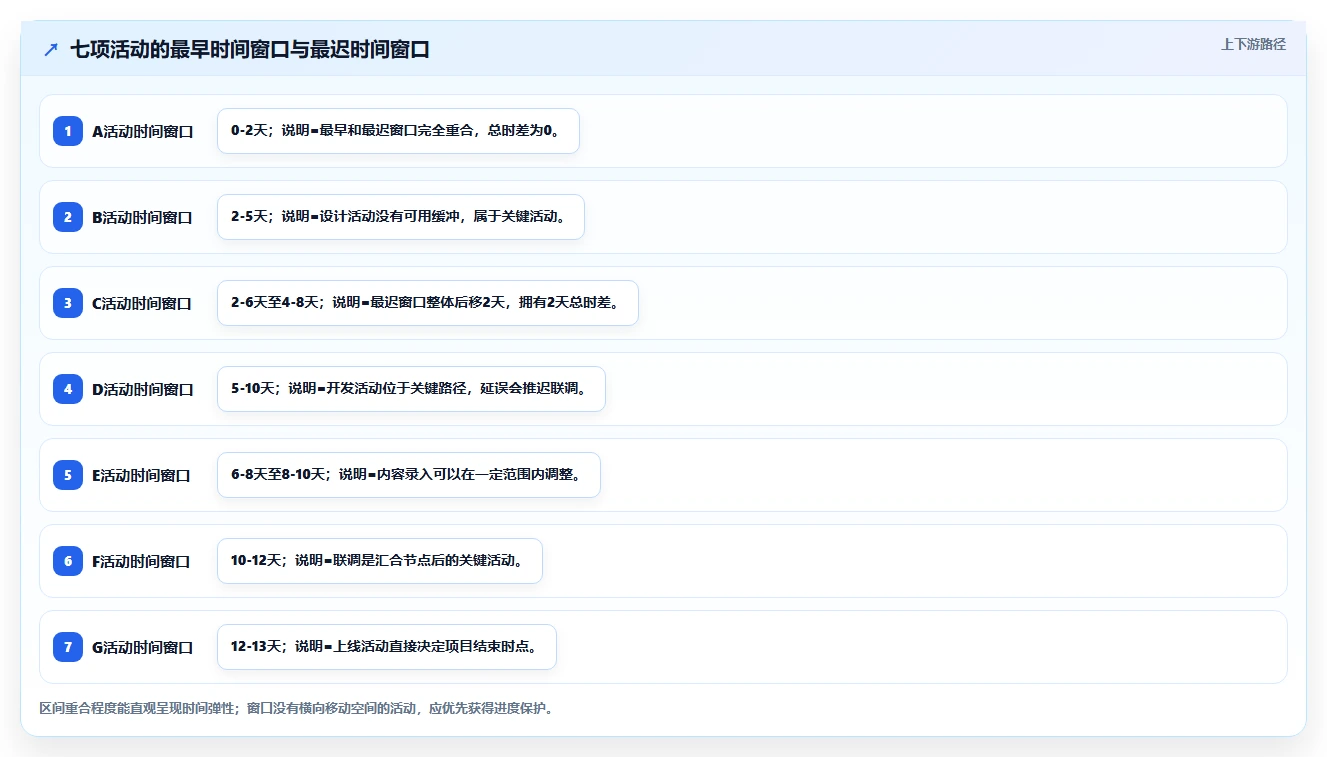Select number badge 4 for D活动
The height and width of the screenshot is (757, 1327).
click(x=68, y=389)
